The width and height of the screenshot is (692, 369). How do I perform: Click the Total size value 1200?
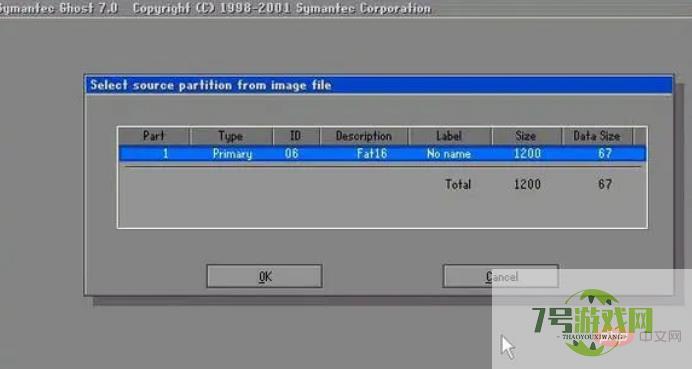coord(527,184)
